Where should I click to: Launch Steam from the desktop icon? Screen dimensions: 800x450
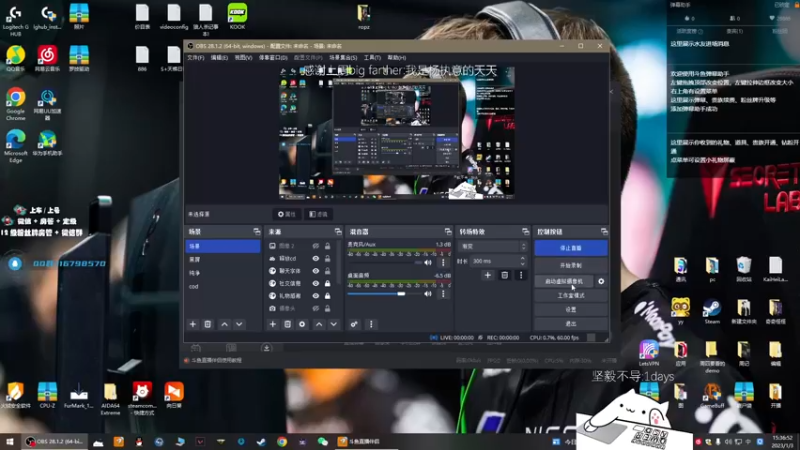click(x=712, y=311)
